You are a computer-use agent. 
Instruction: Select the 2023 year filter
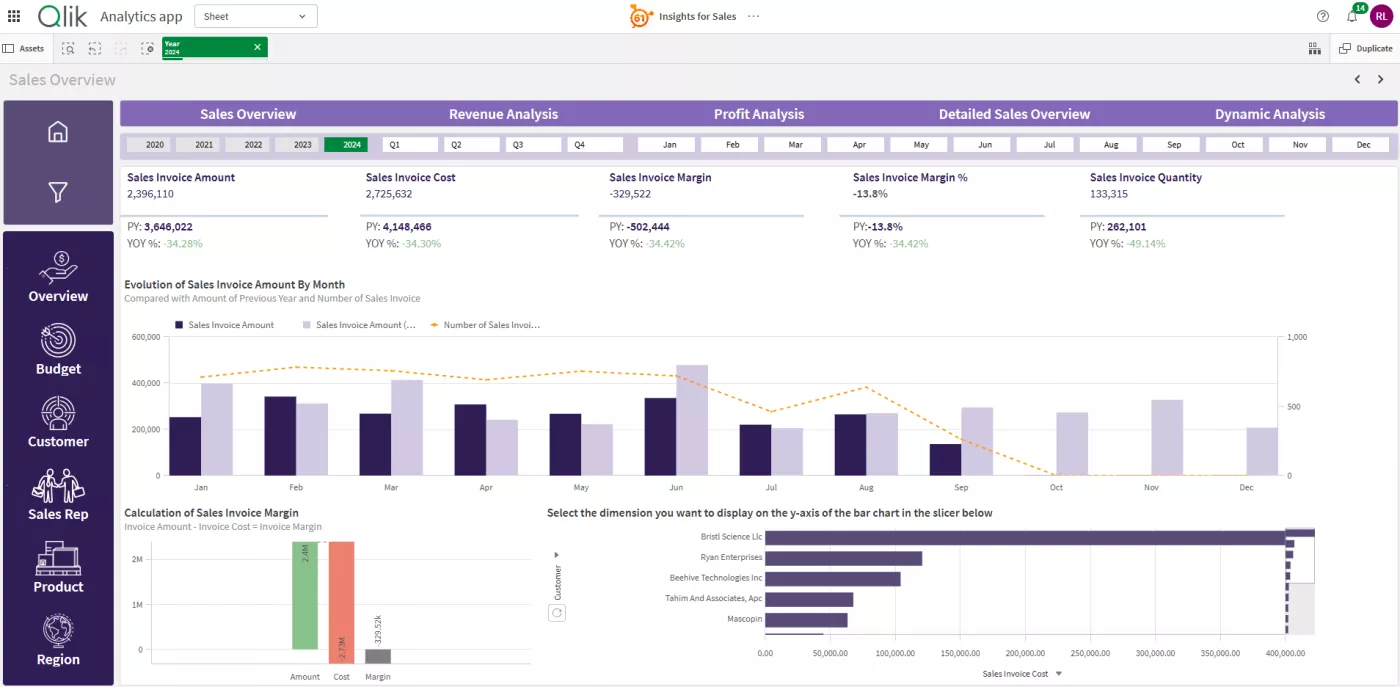coord(302,144)
